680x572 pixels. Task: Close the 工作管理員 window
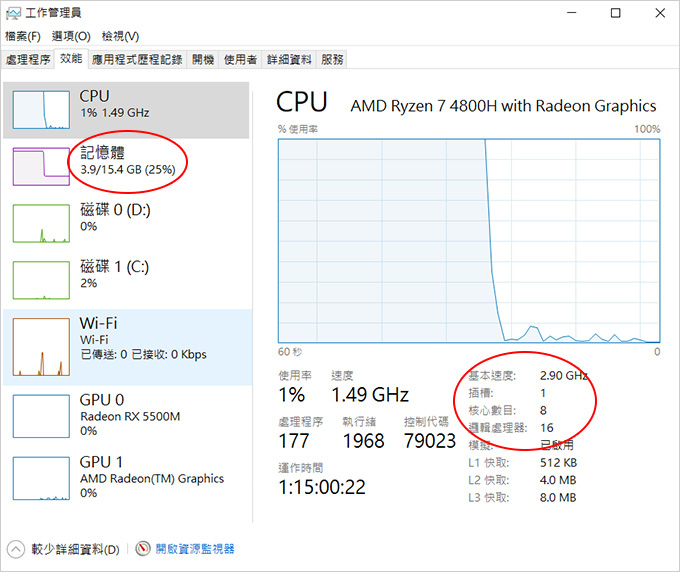coord(660,13)
